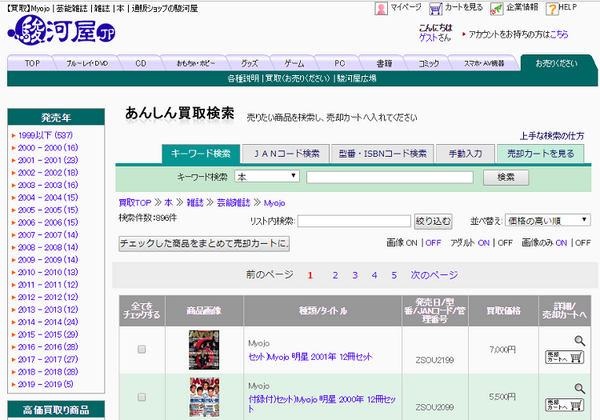Check the box for the 2000年 12冊セット item
600x420 pixels.
pyautogui.click(x=142, y=397)
